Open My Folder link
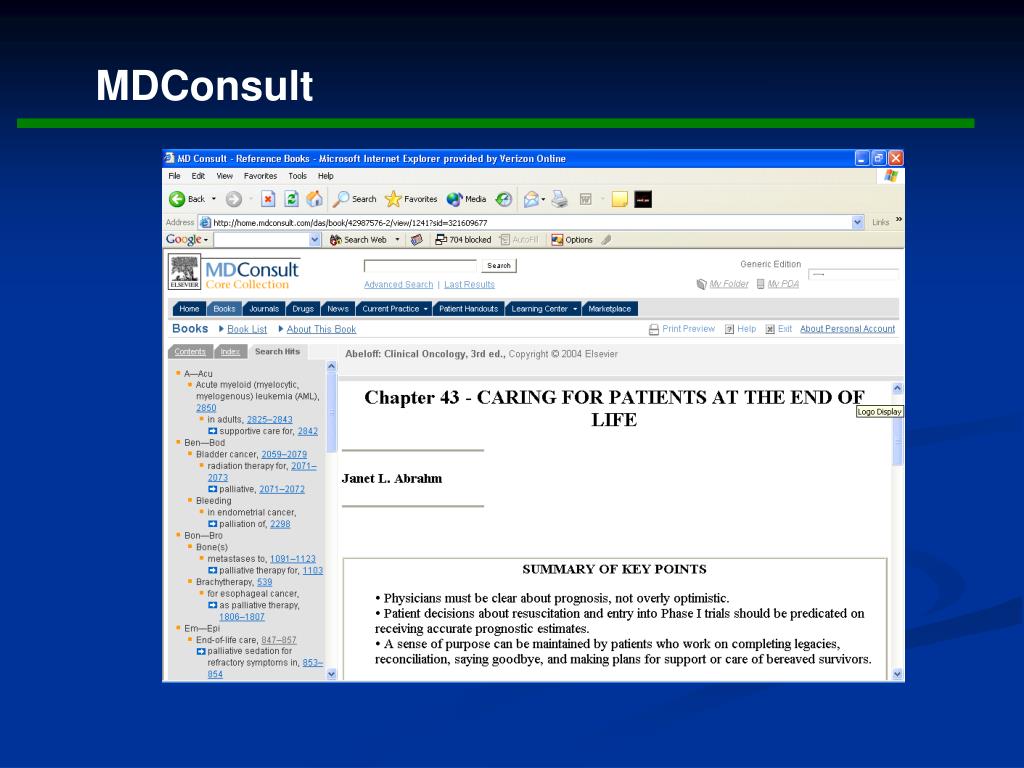The width and height of the screenshot is (1024, 768). pyautogui.click(x=729, y=284)
